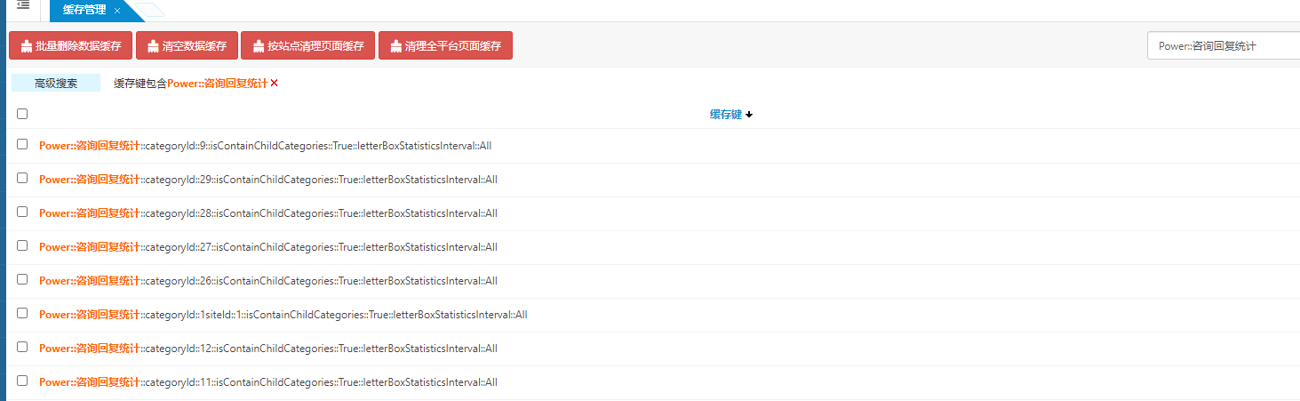The image size is (1300, 401).
Task: Check the categoryId::29 cache row
Action: [22, 178]
